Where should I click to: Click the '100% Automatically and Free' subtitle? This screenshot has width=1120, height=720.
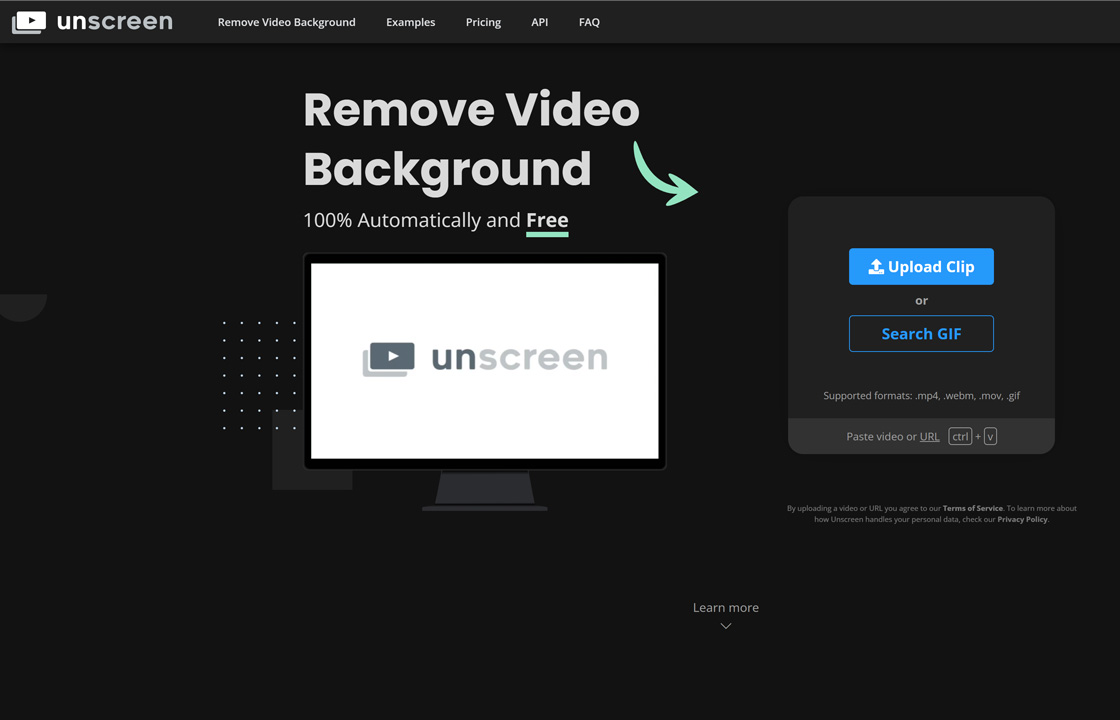coord(436,220)
